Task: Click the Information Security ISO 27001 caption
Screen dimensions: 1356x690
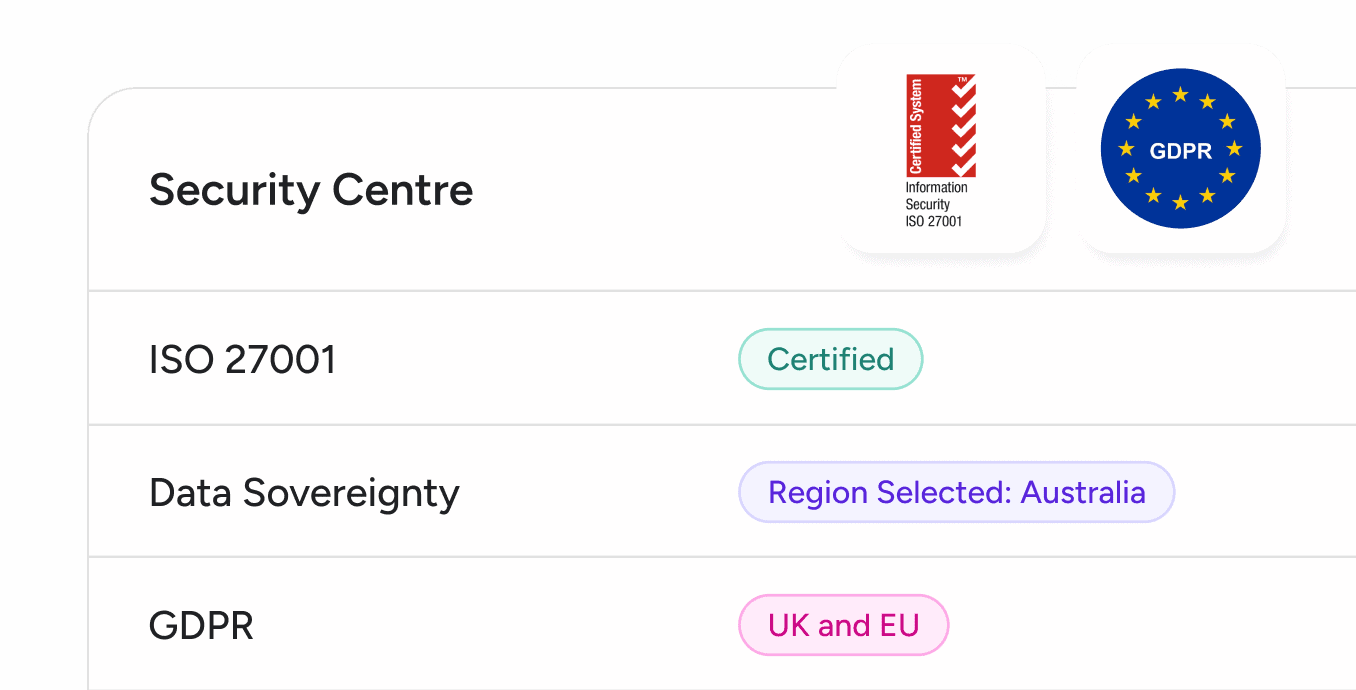Action: point(936,205)
